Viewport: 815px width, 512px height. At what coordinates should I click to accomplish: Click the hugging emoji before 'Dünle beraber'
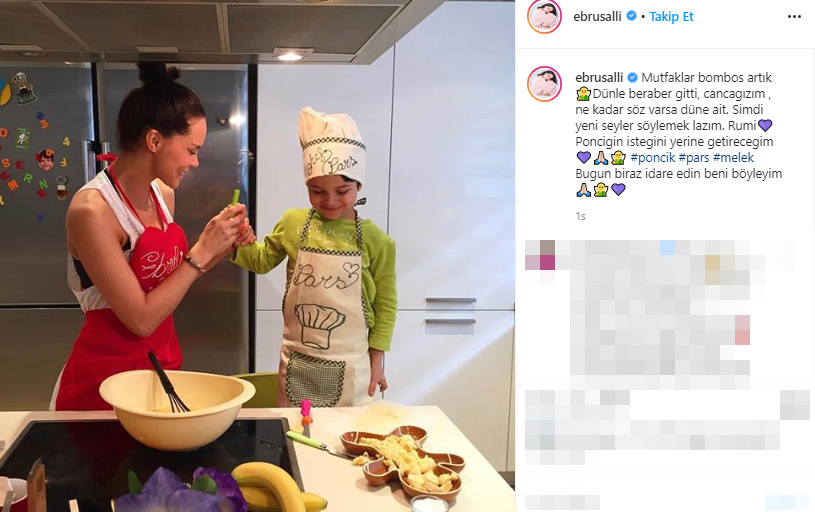point(583,94)
